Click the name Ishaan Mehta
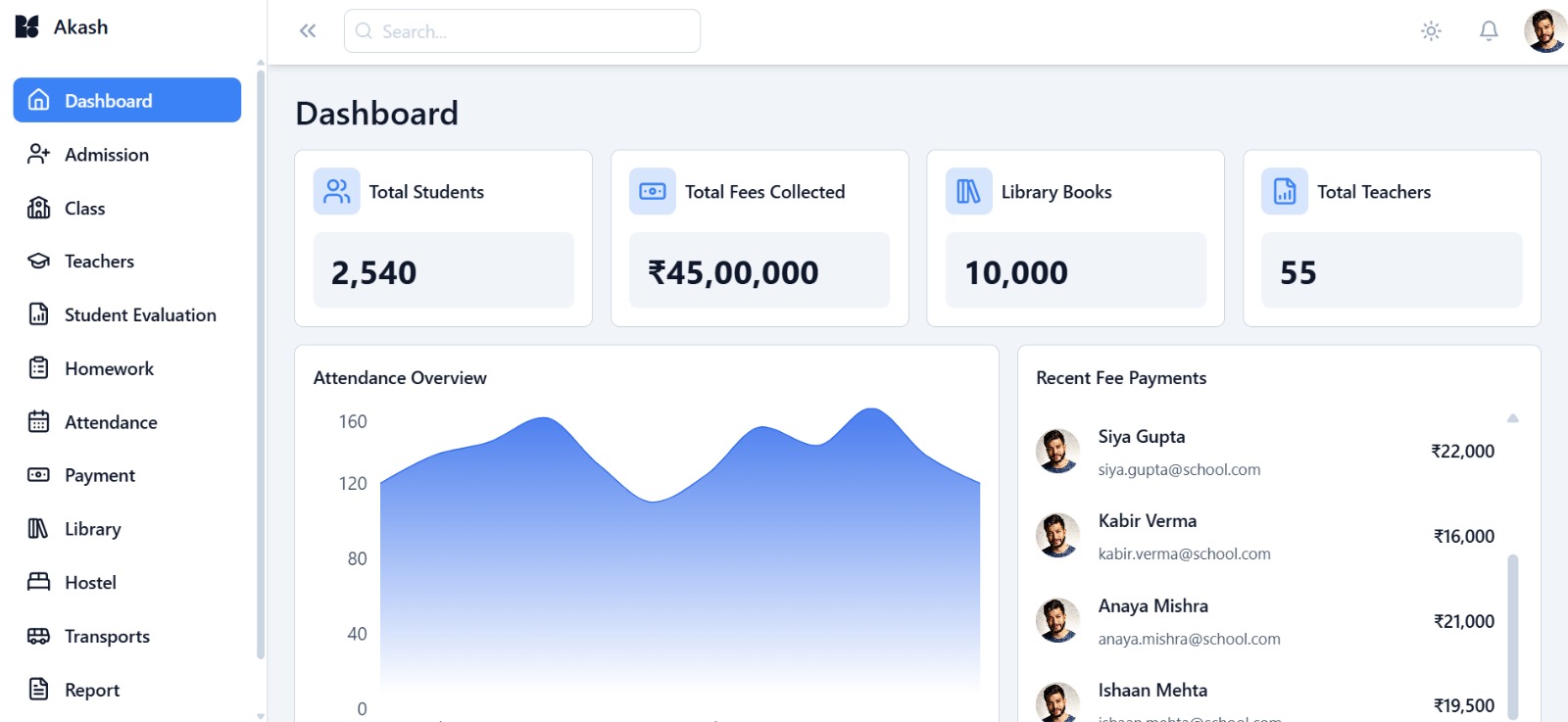Viewport: 1568px width, 722px height. point(1152,691)
